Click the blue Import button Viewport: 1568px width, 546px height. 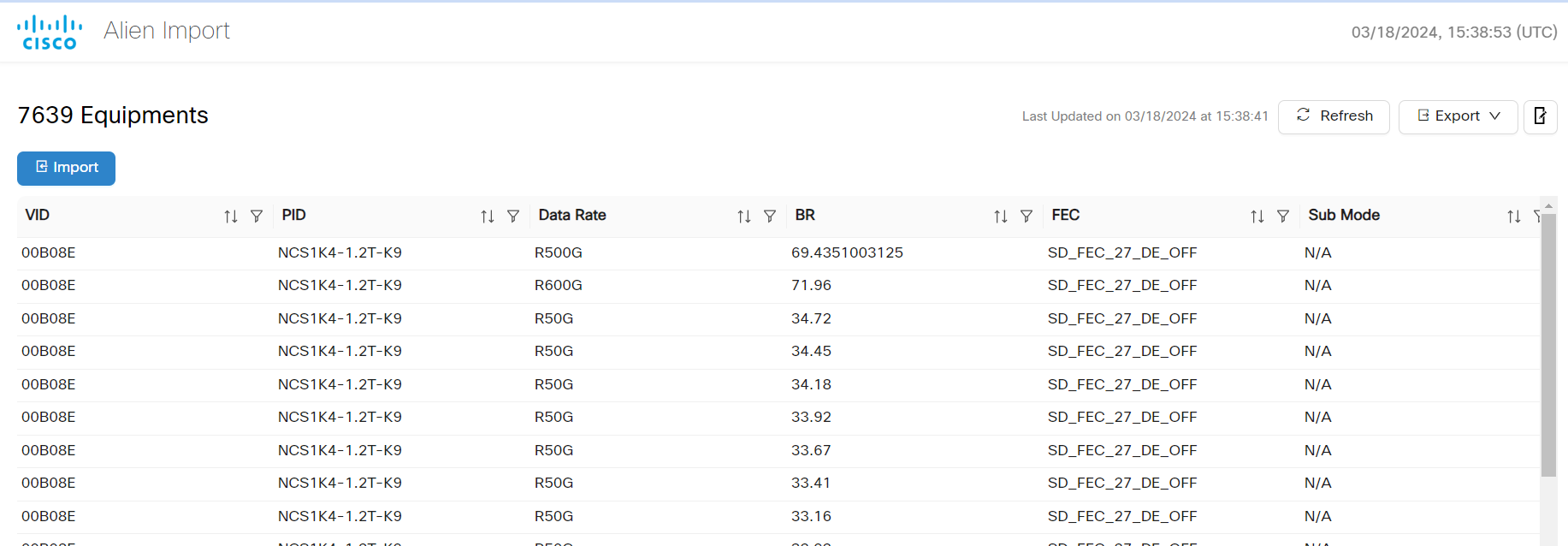point(66,168)
